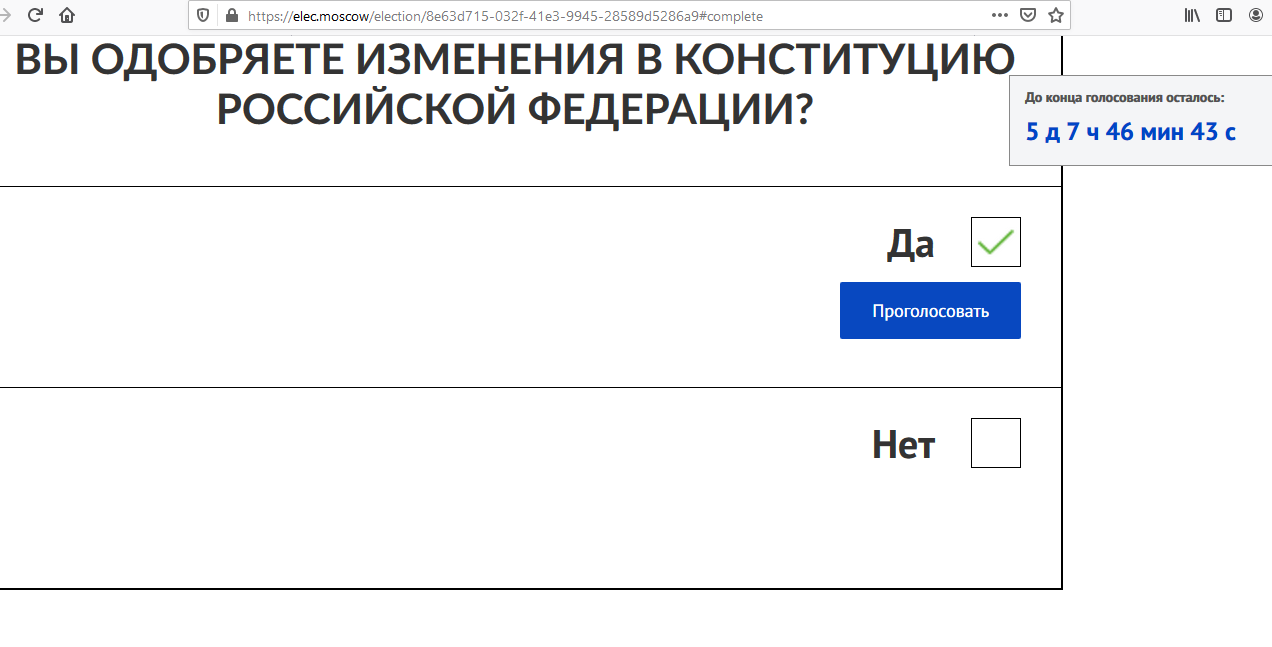
Task: Check the Нет checkbox
Action: point(996,443)
